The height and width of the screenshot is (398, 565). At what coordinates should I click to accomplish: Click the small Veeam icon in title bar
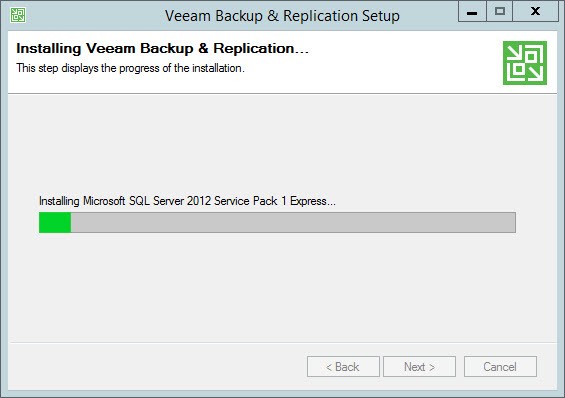pos(18,15)
